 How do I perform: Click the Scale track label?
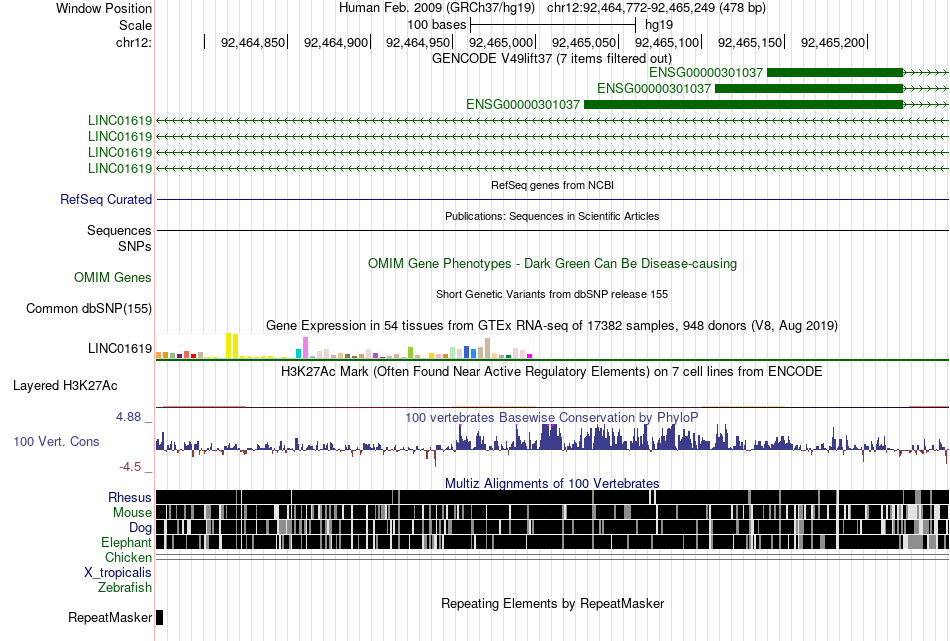coord(135,25)
